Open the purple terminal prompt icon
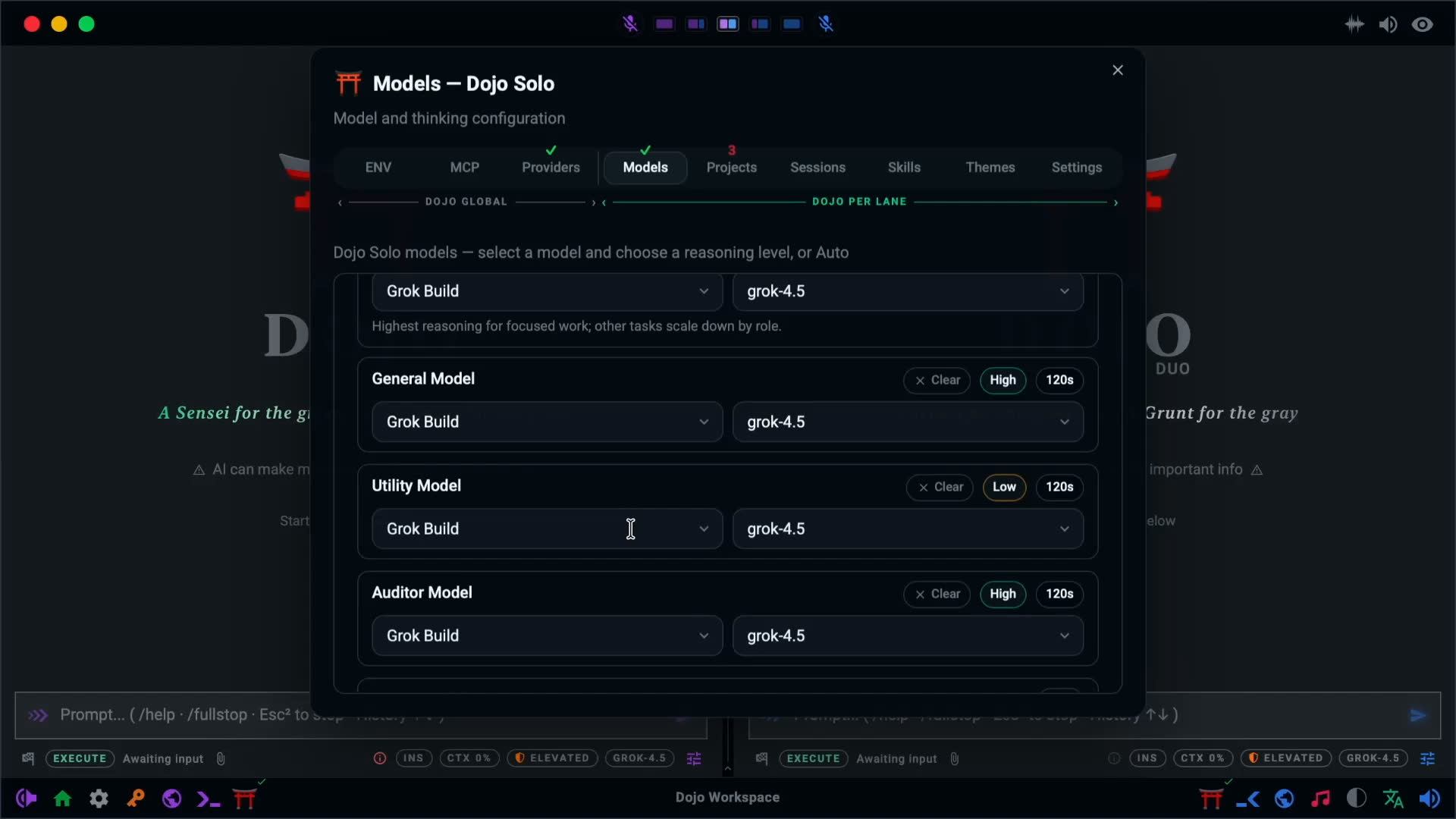 (x=208, y=799)
